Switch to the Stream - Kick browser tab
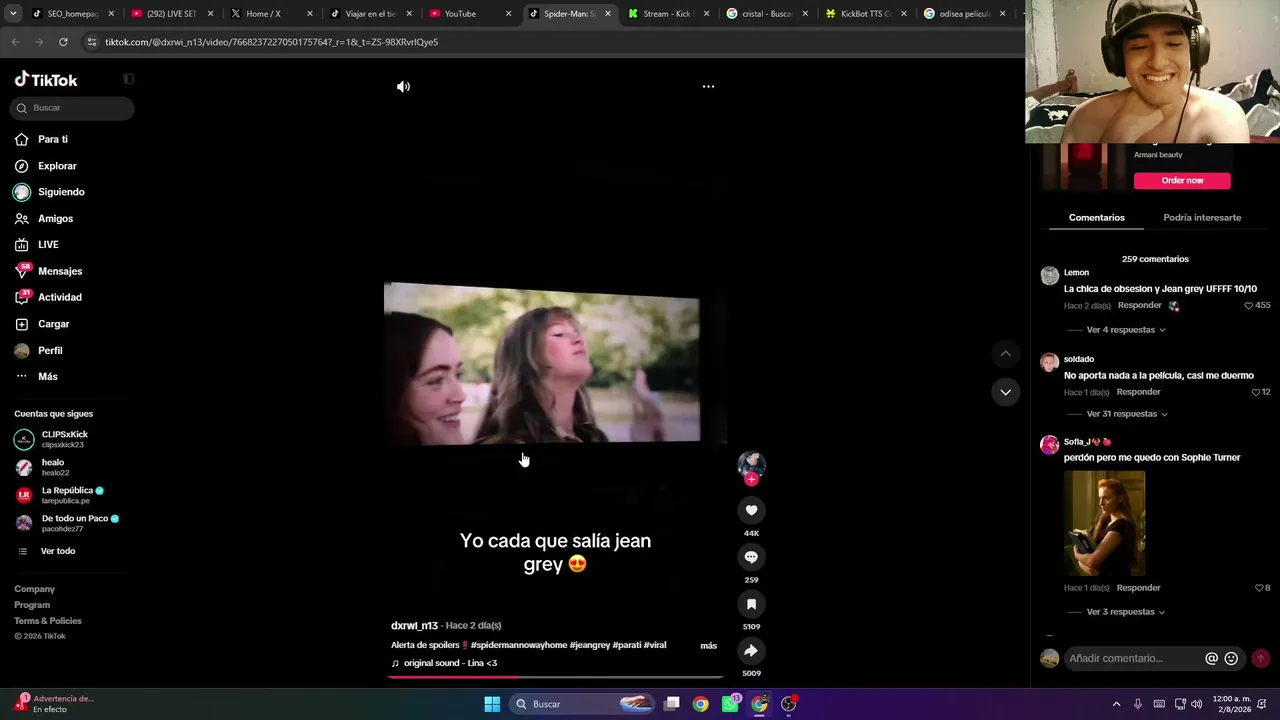The image size is (1280, 720). pyautogui.click(x=668, y=14)
